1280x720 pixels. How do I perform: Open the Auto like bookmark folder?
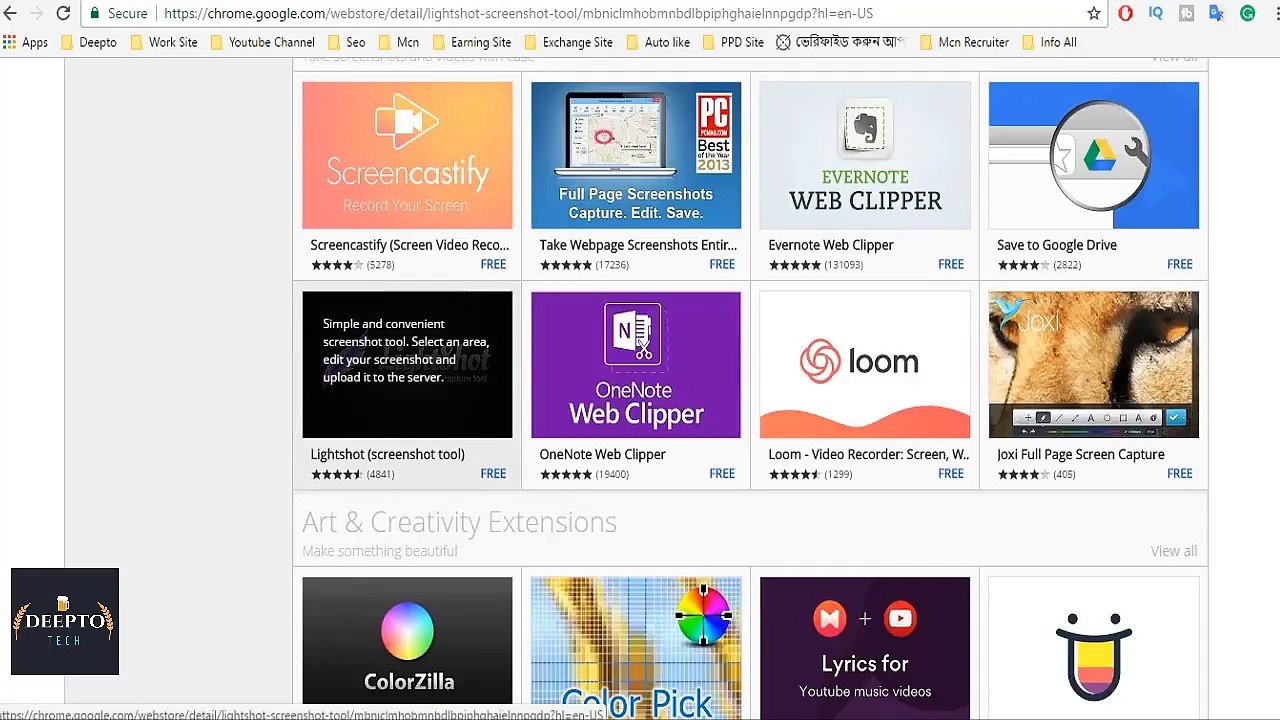pyautogui.click(x=658, y=42)
